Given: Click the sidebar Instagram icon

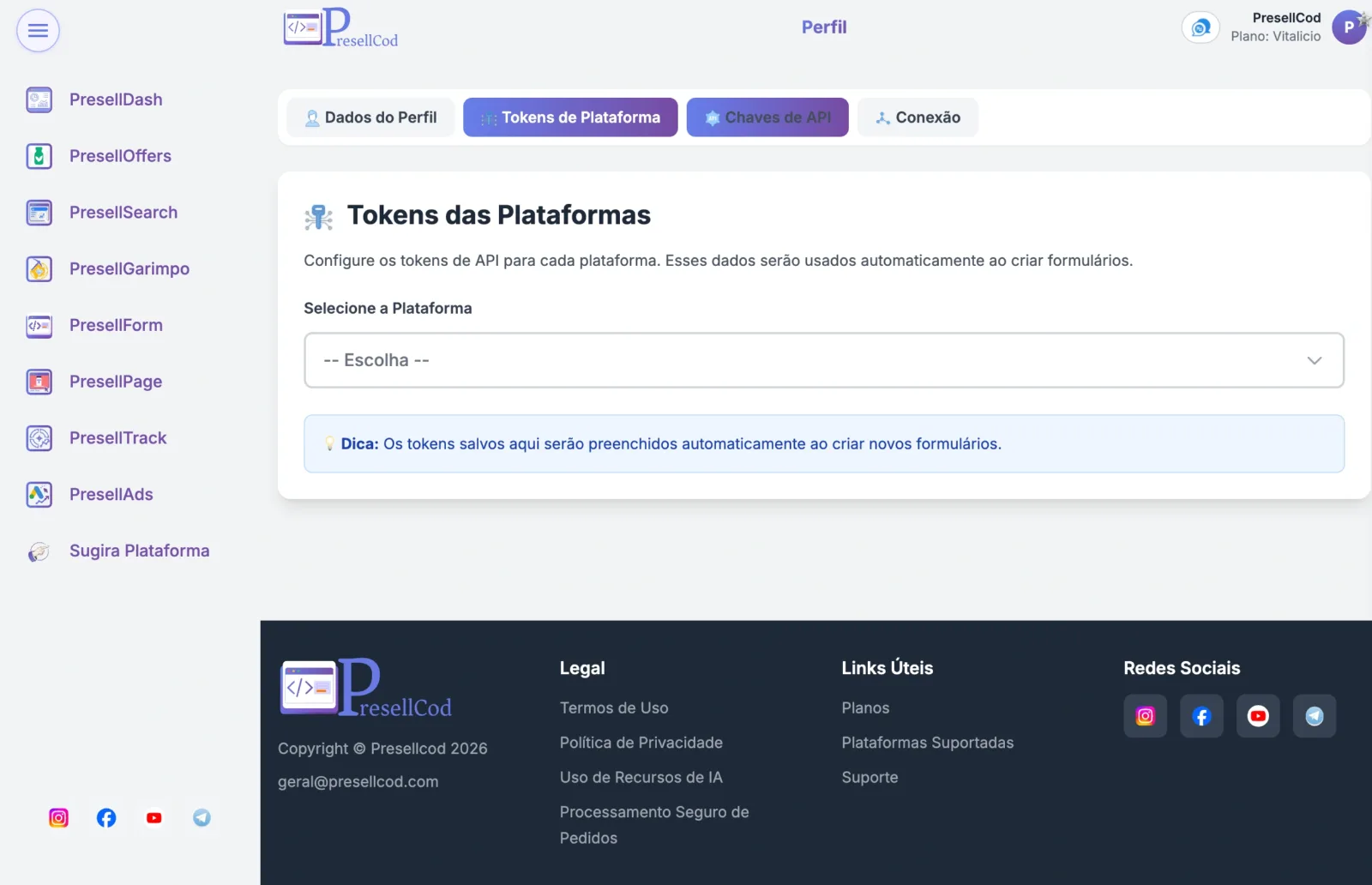Looking at the screenshot, I should tap(58, 818).
